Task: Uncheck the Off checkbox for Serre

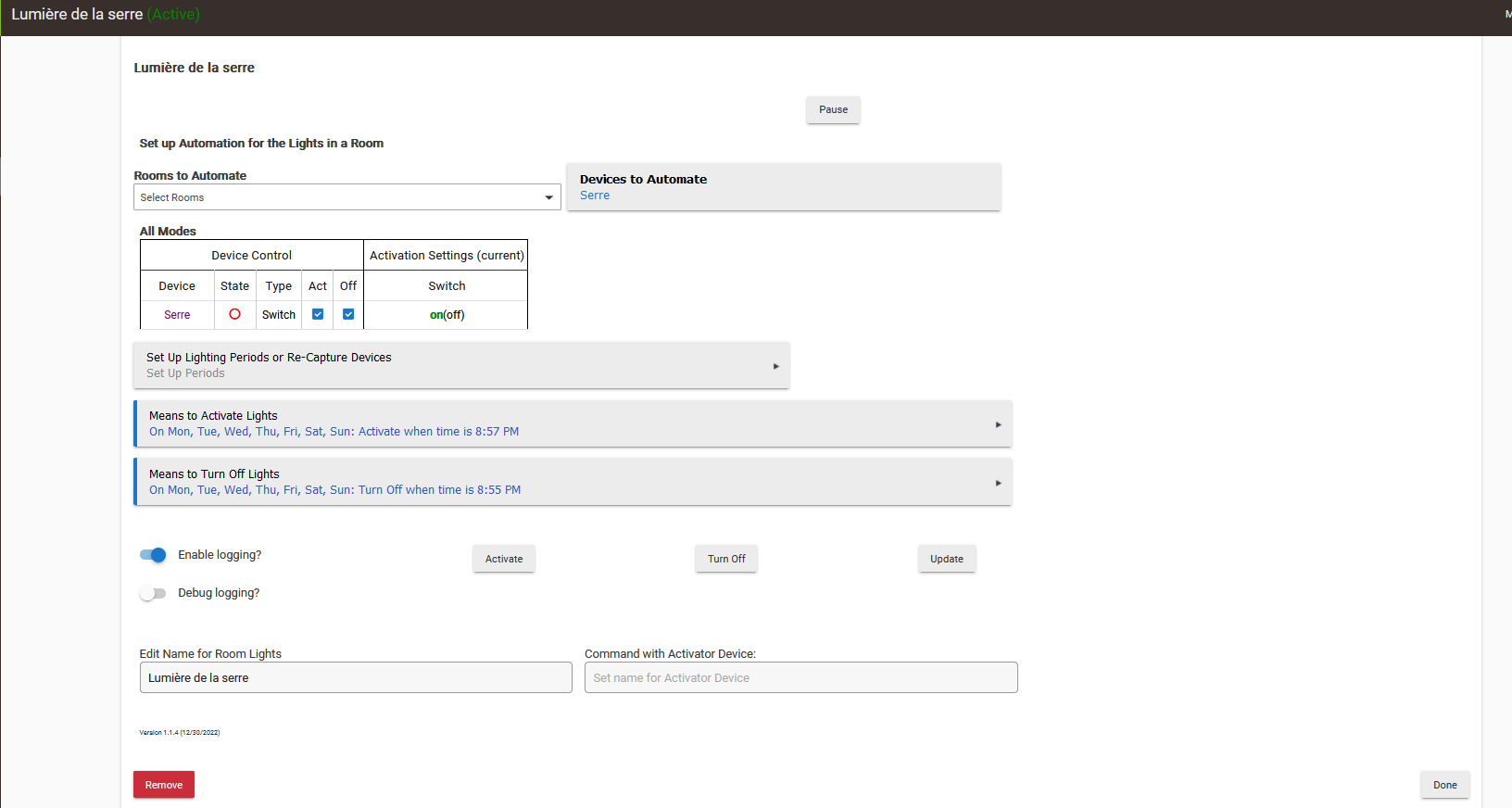Action: pos(348,314)
